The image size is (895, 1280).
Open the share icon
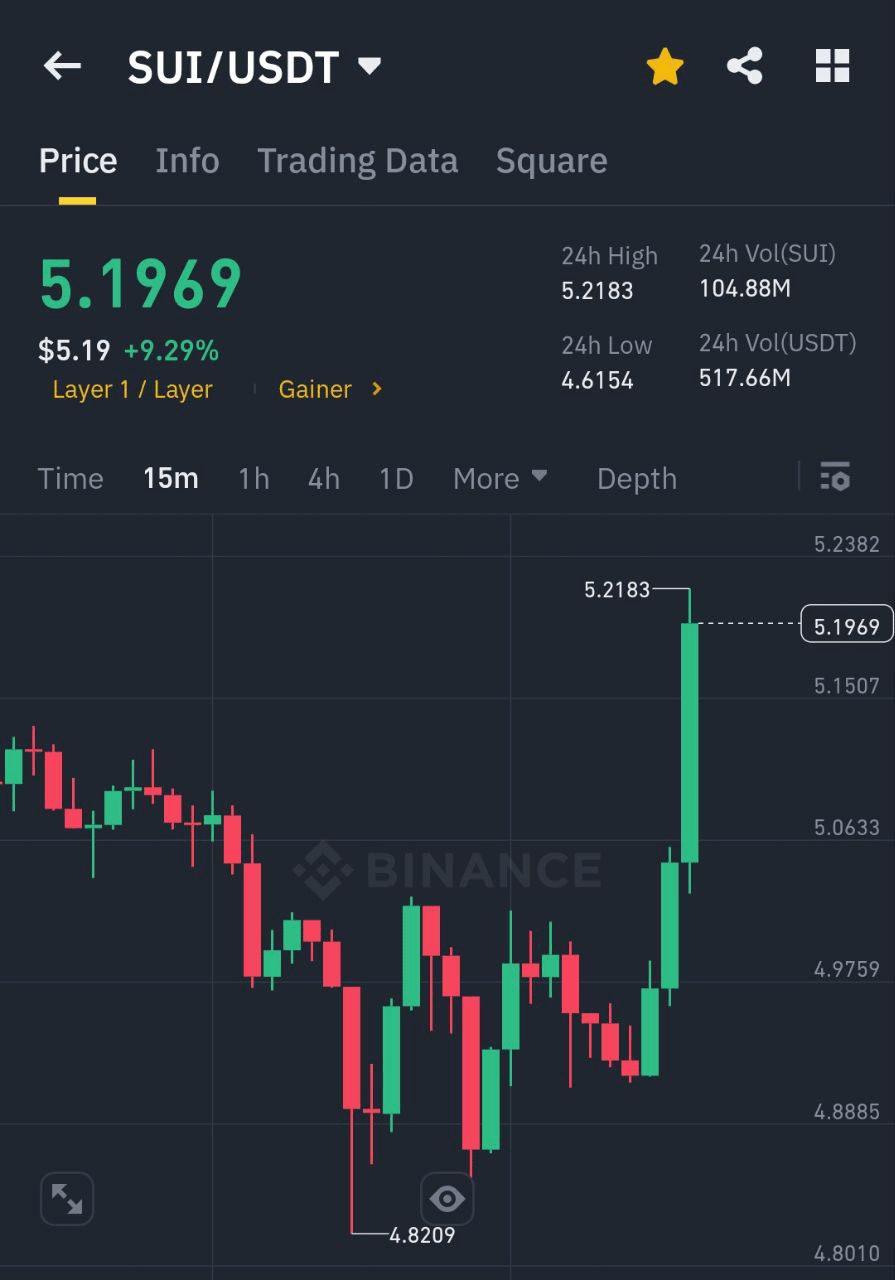(x=745, y=67)
